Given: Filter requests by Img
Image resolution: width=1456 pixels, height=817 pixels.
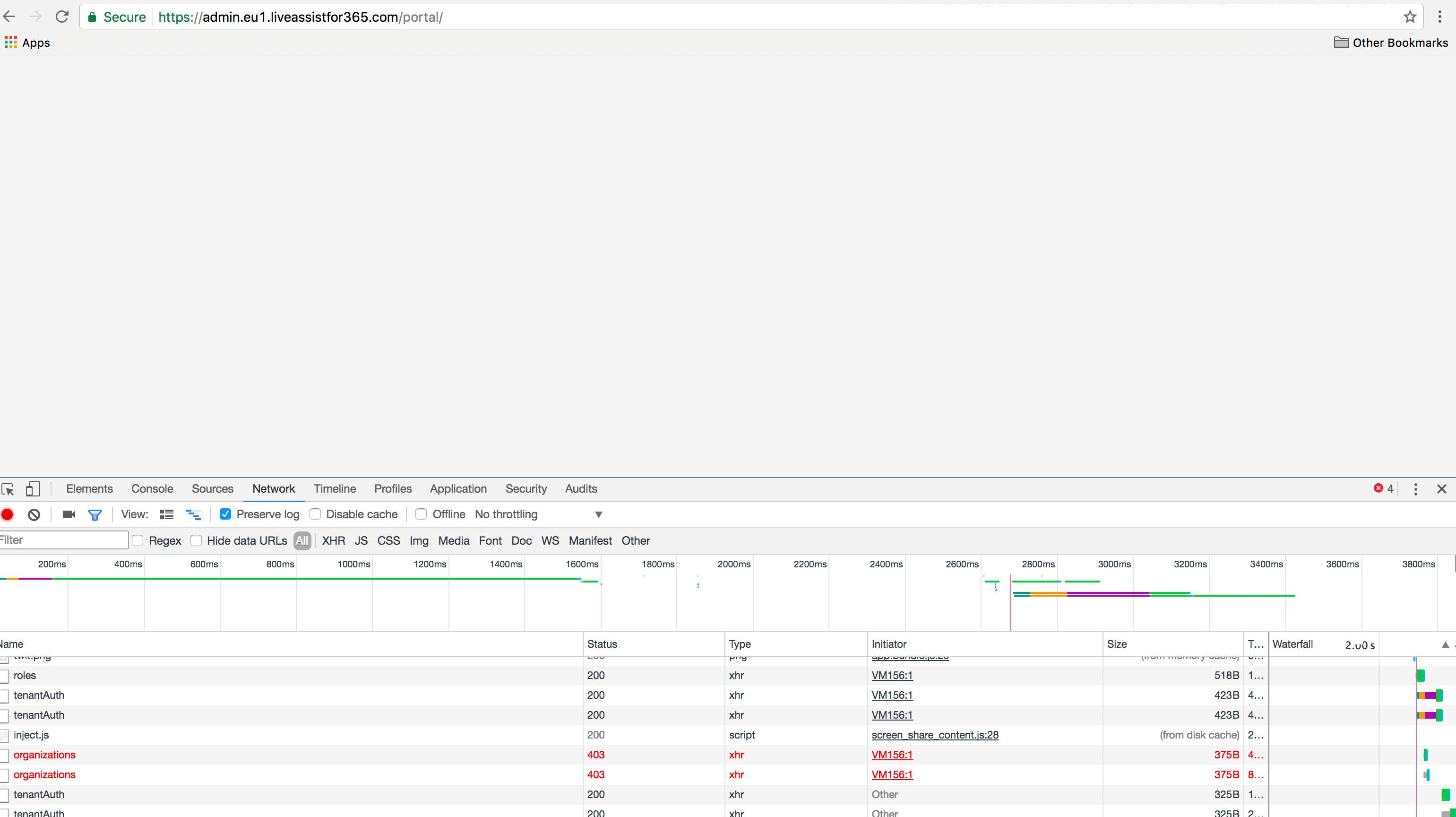Looking at the screenshot, I should 419,540.
